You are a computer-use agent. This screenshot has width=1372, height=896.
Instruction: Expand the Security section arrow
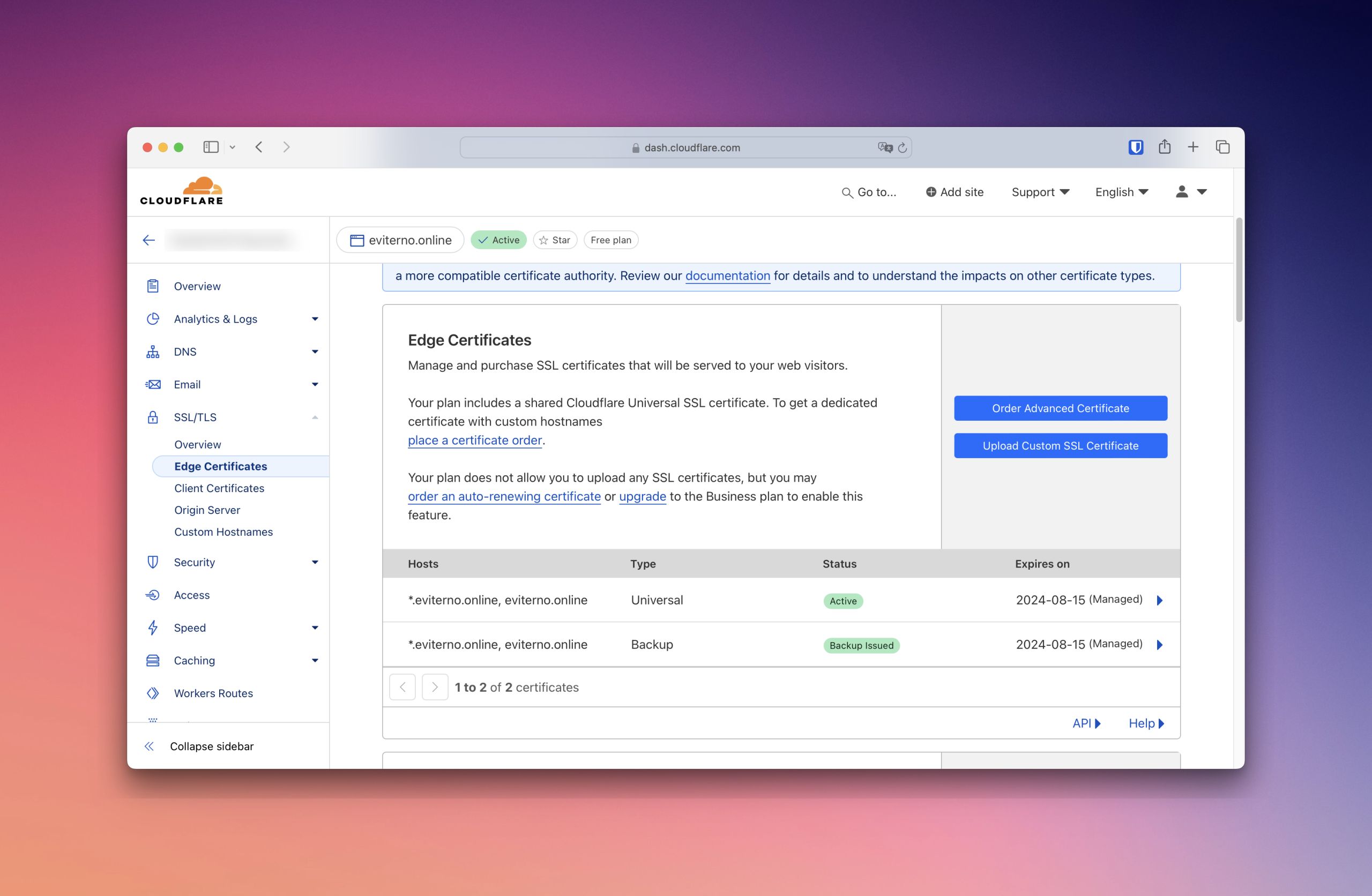pyautogui.click(x=315, y=562)
